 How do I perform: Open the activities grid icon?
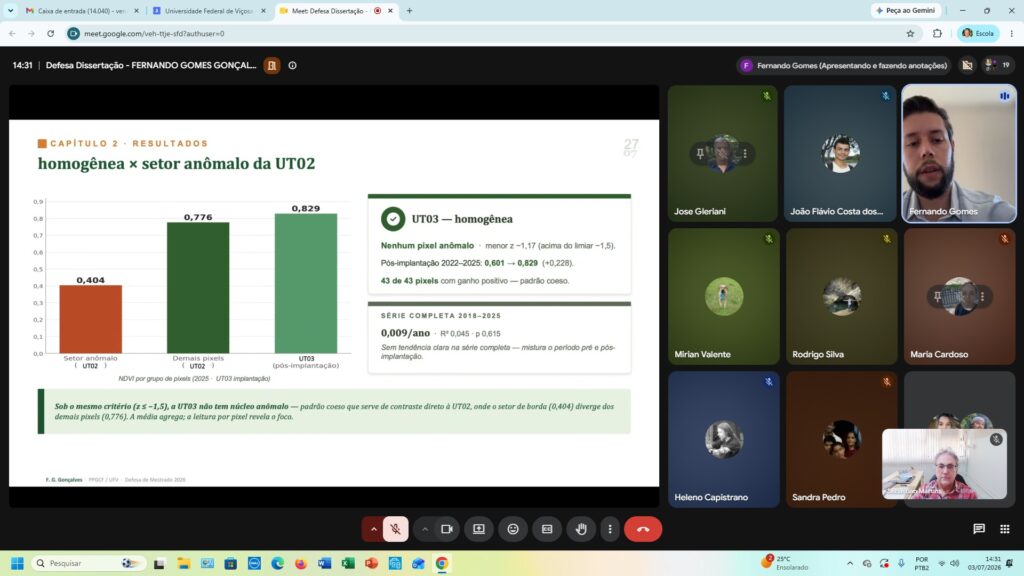[x=1004, y=529]
